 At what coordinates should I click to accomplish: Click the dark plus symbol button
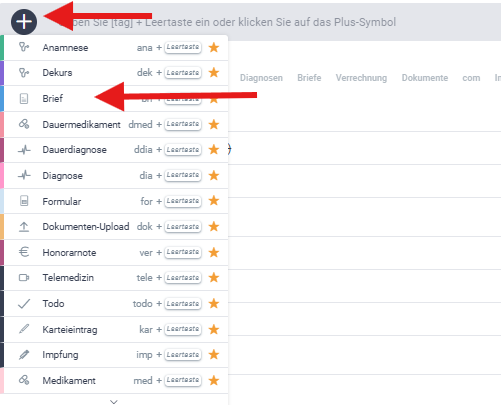[24, 22]
